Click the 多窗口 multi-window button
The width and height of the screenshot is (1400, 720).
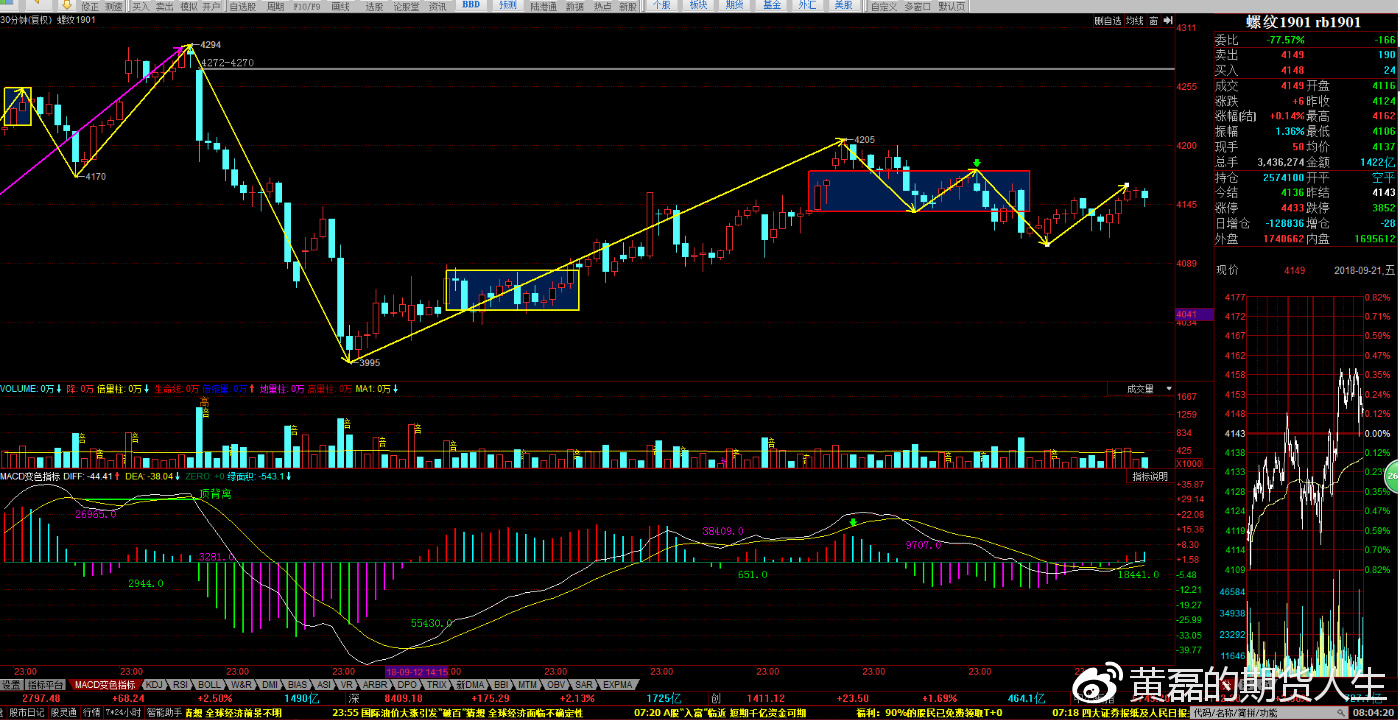point(917,6)
